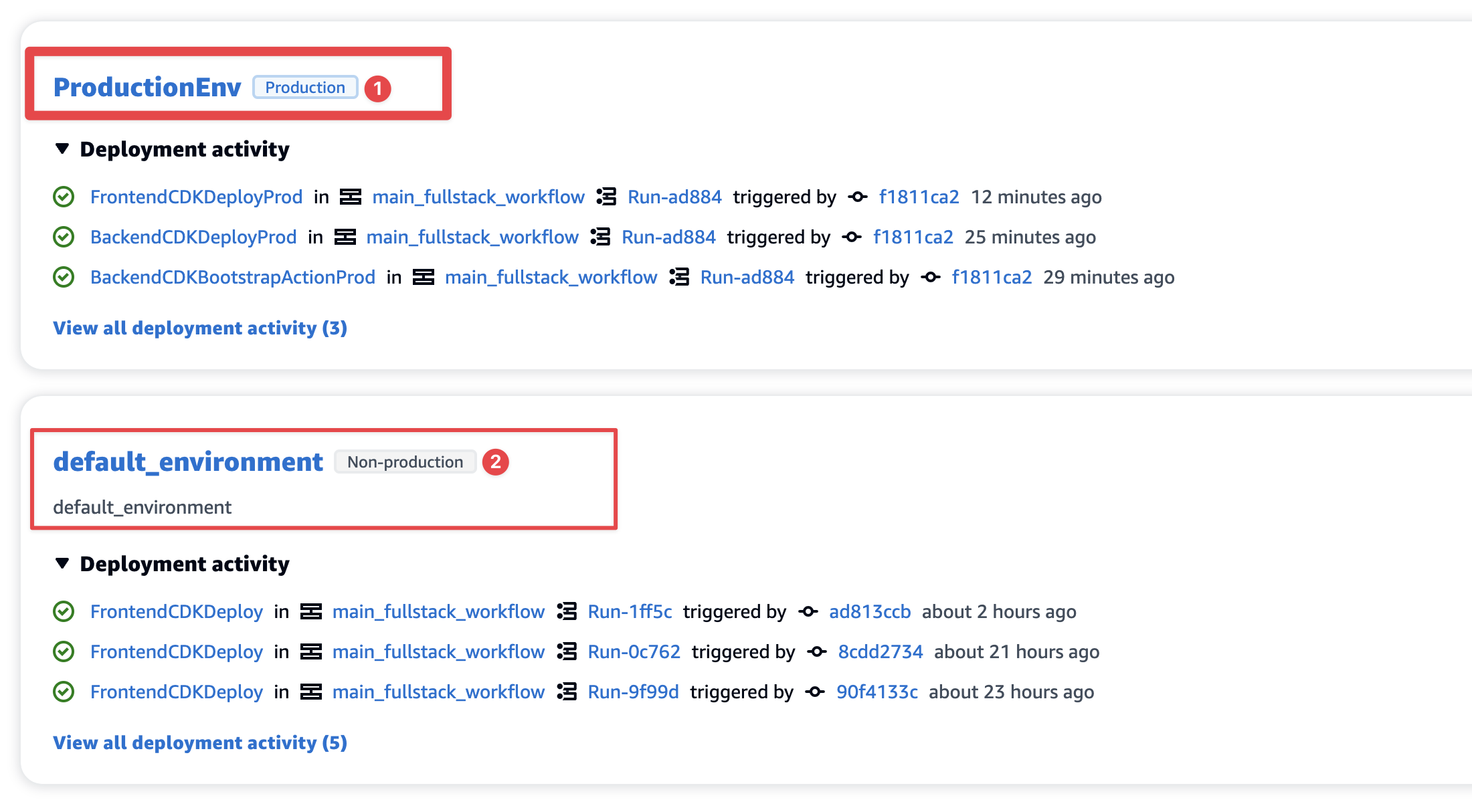The width and height of the screenshot is (1472, 812).
Task: Click commit icon before f1811ca2 in BackendCDKDeployProd row
Action: (x=852, y=237)
